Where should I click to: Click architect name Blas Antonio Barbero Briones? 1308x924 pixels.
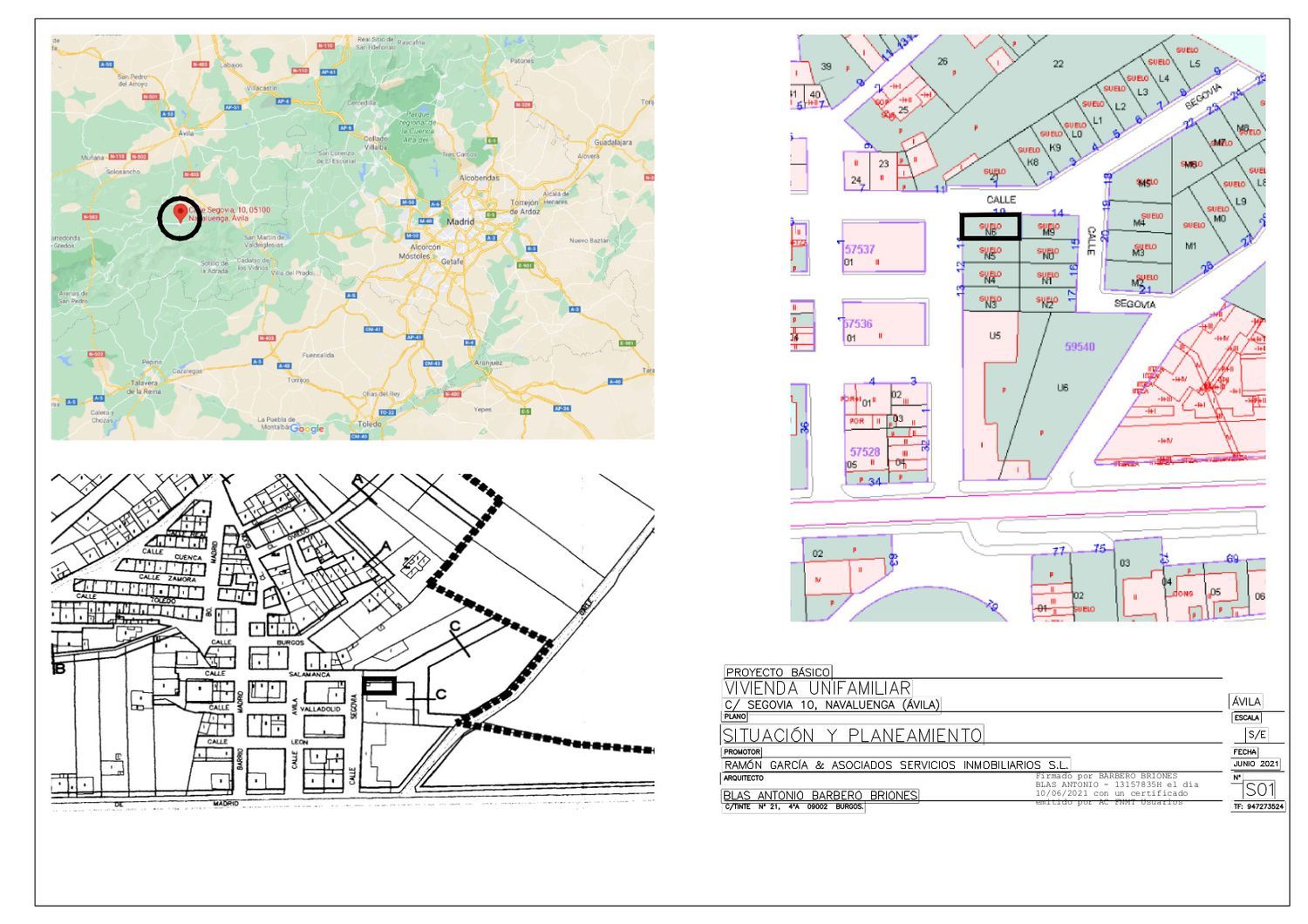[820, 795]
